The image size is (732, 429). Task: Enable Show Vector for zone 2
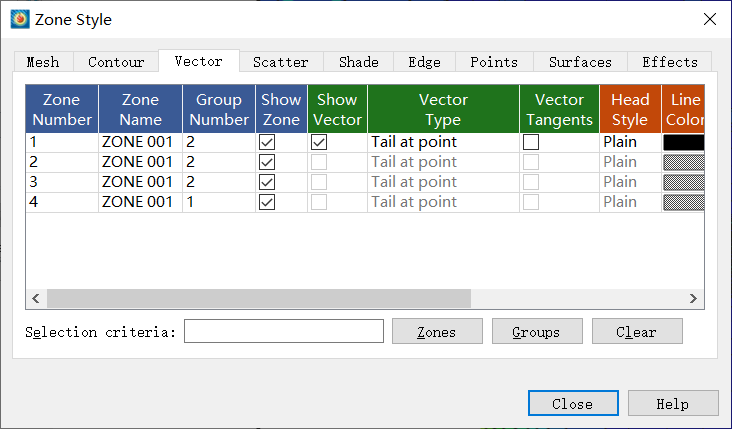click(x=319, y=162)
